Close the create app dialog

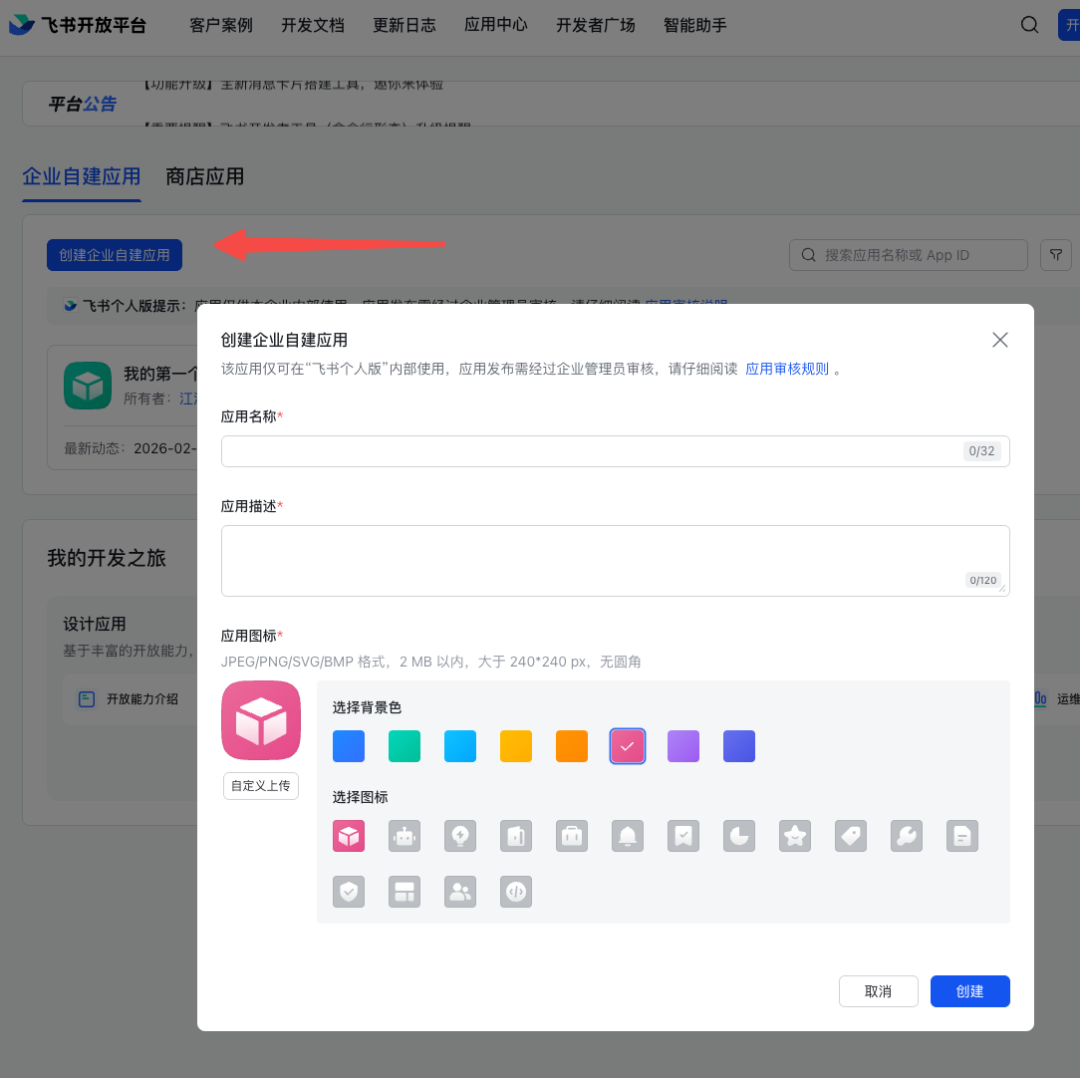click(x=999, y=340)
